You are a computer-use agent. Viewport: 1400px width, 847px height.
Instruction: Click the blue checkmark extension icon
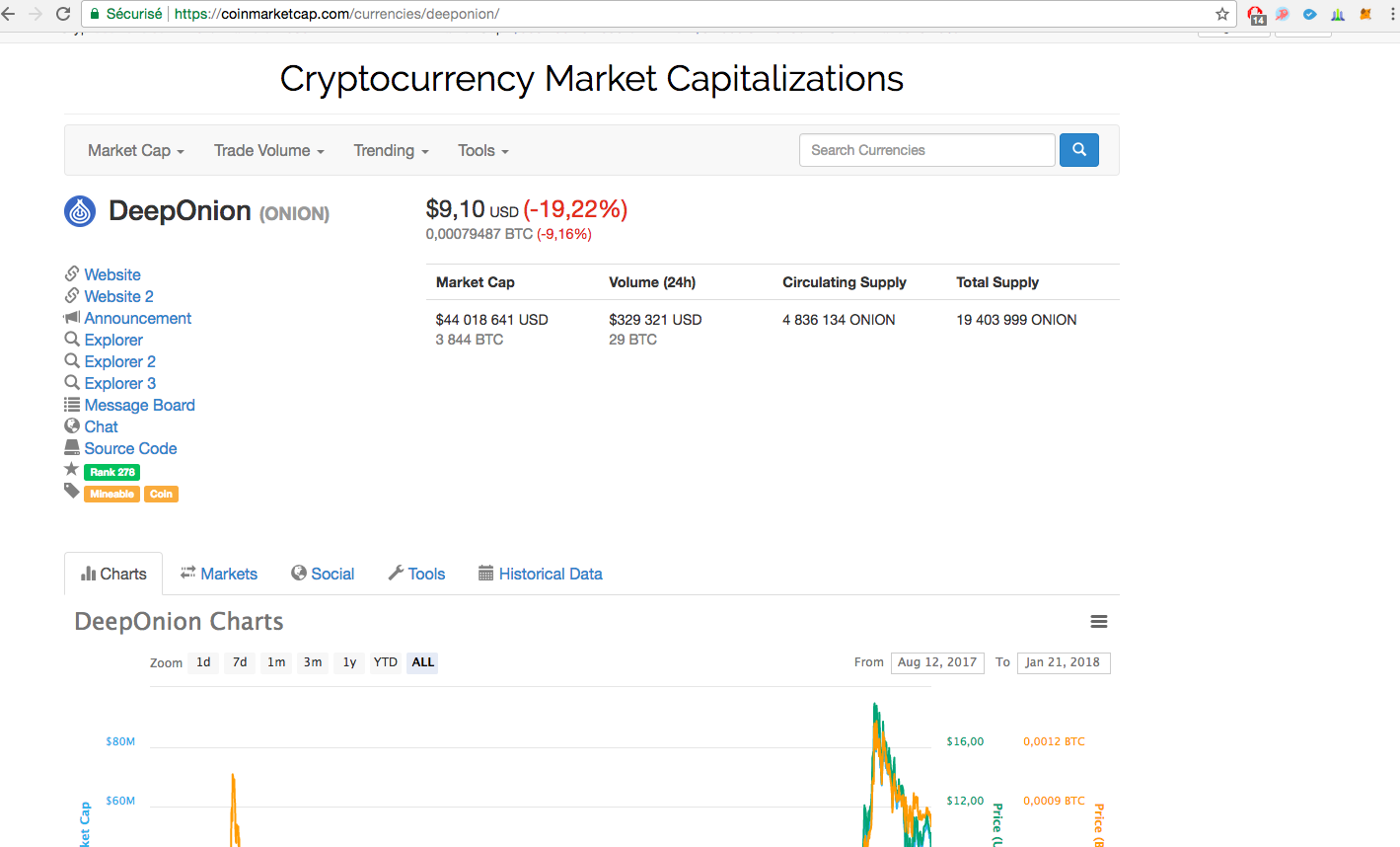[1310, 14]
